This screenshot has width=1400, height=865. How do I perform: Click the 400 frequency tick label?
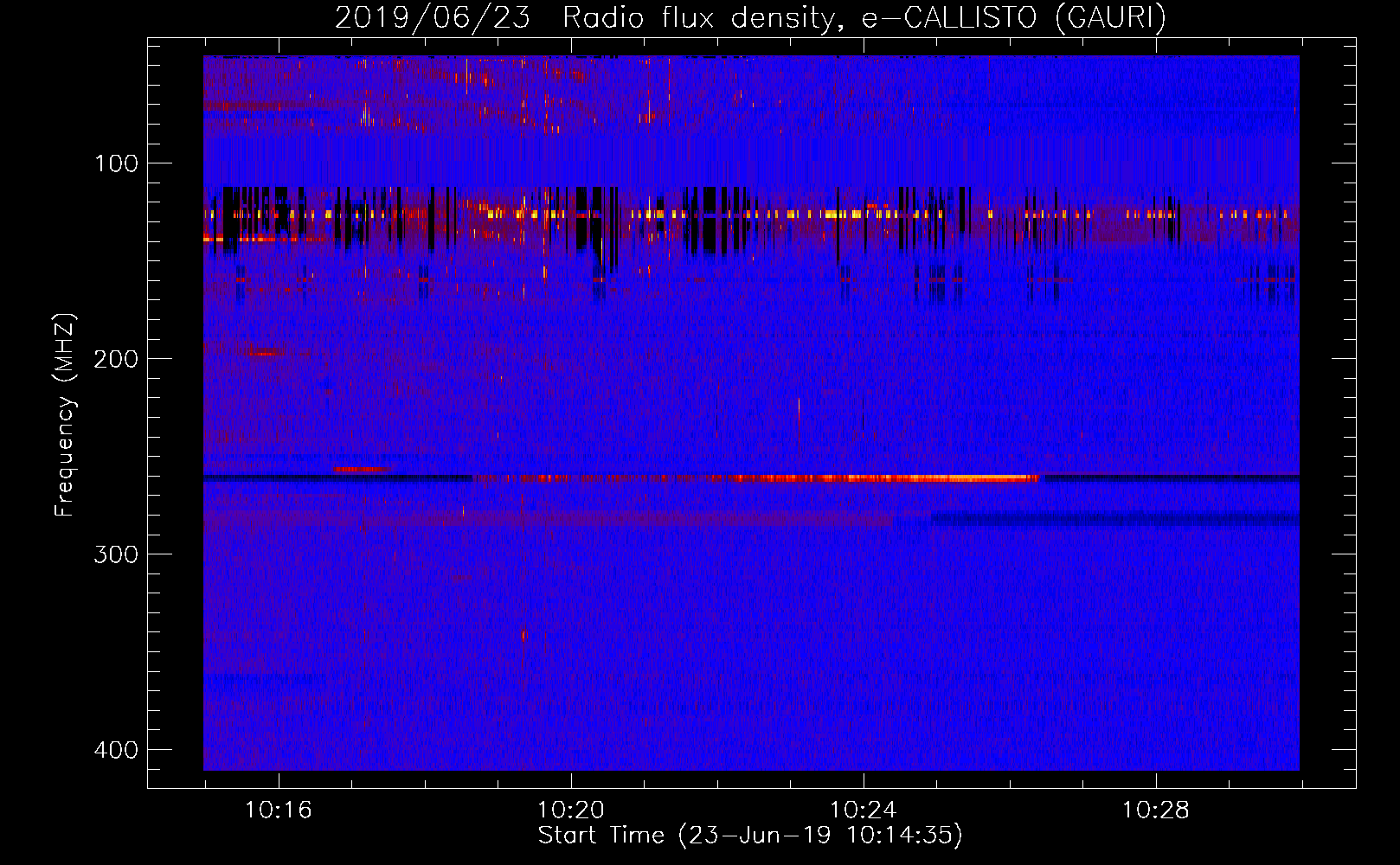(116, 750)
